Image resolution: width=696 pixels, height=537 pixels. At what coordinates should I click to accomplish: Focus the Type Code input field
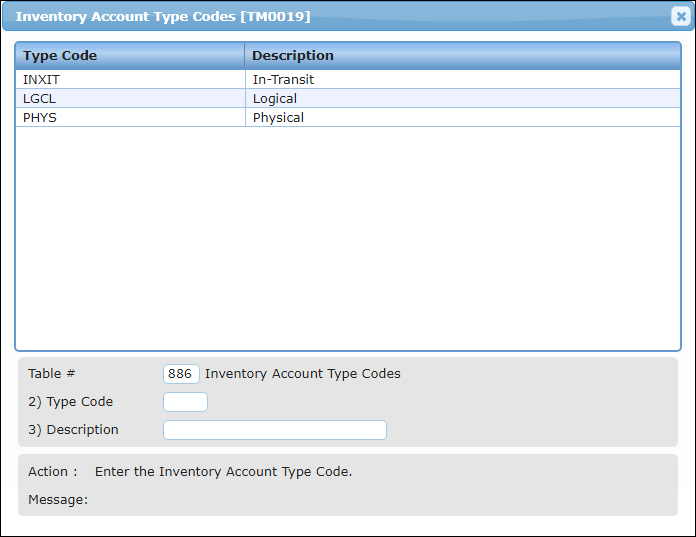[x=185, y=402]
